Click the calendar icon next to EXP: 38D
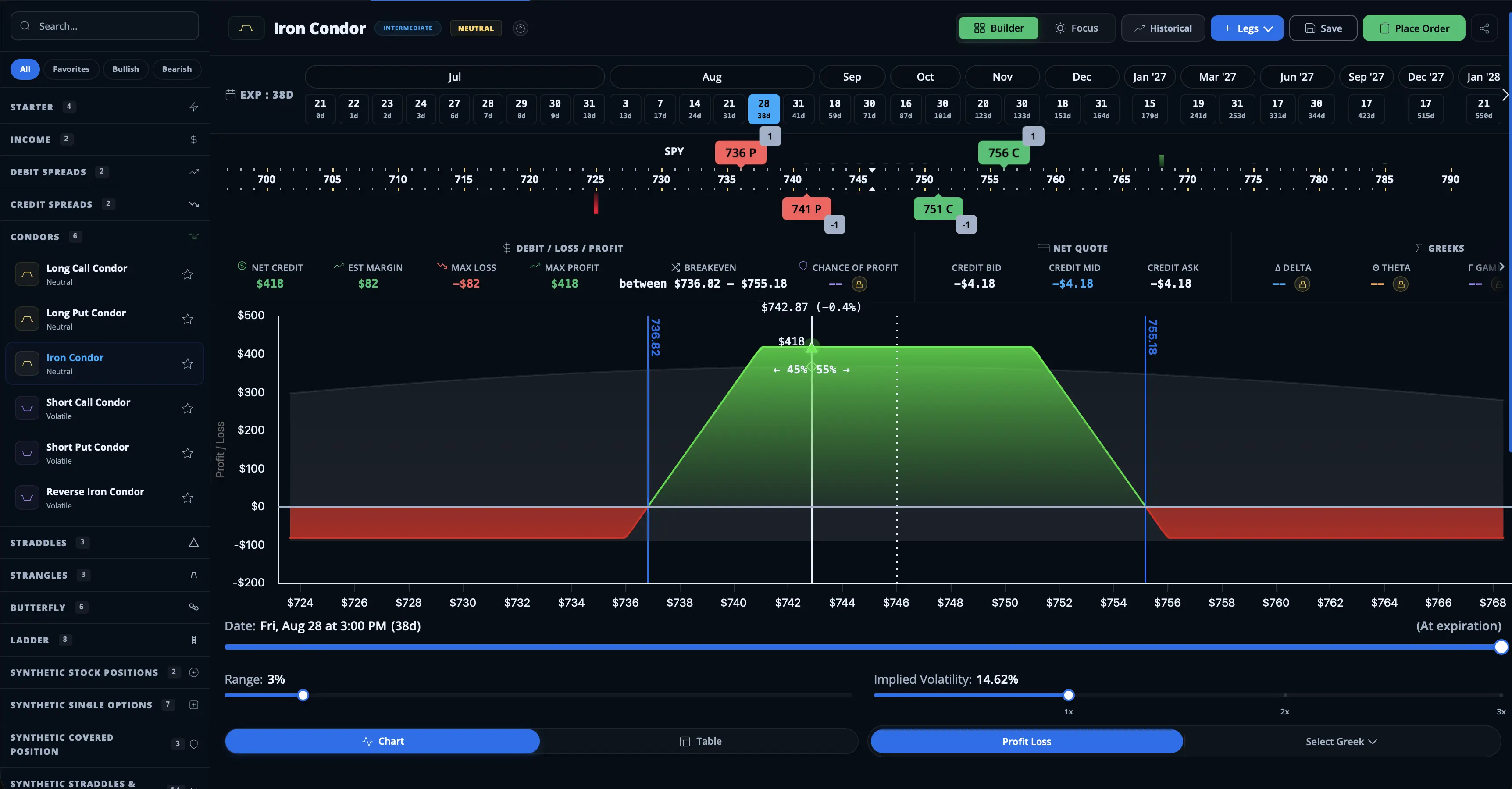Screen dimensions: 1512x789 [231, 95]
